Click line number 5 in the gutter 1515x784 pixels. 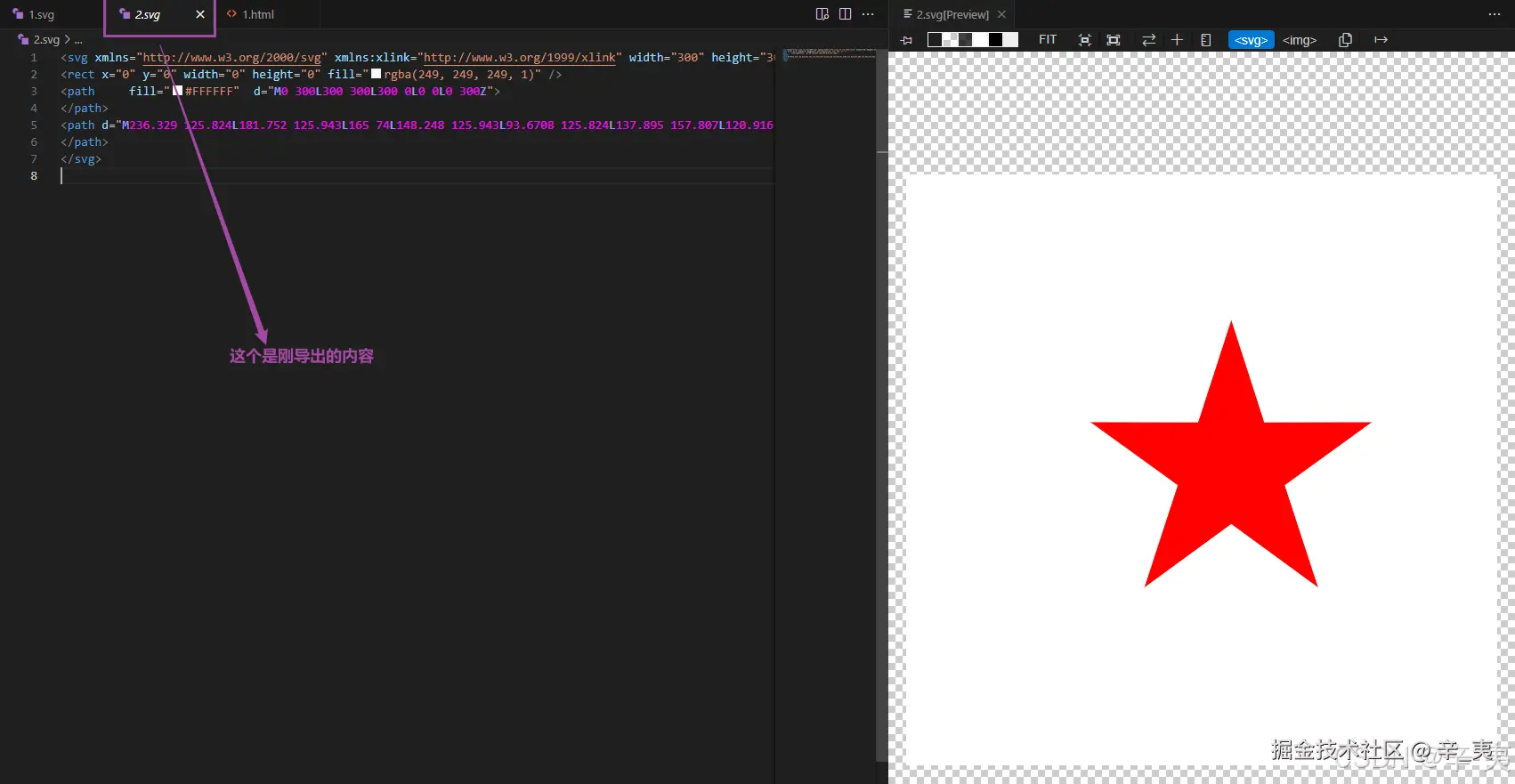[x=34, y=125]
